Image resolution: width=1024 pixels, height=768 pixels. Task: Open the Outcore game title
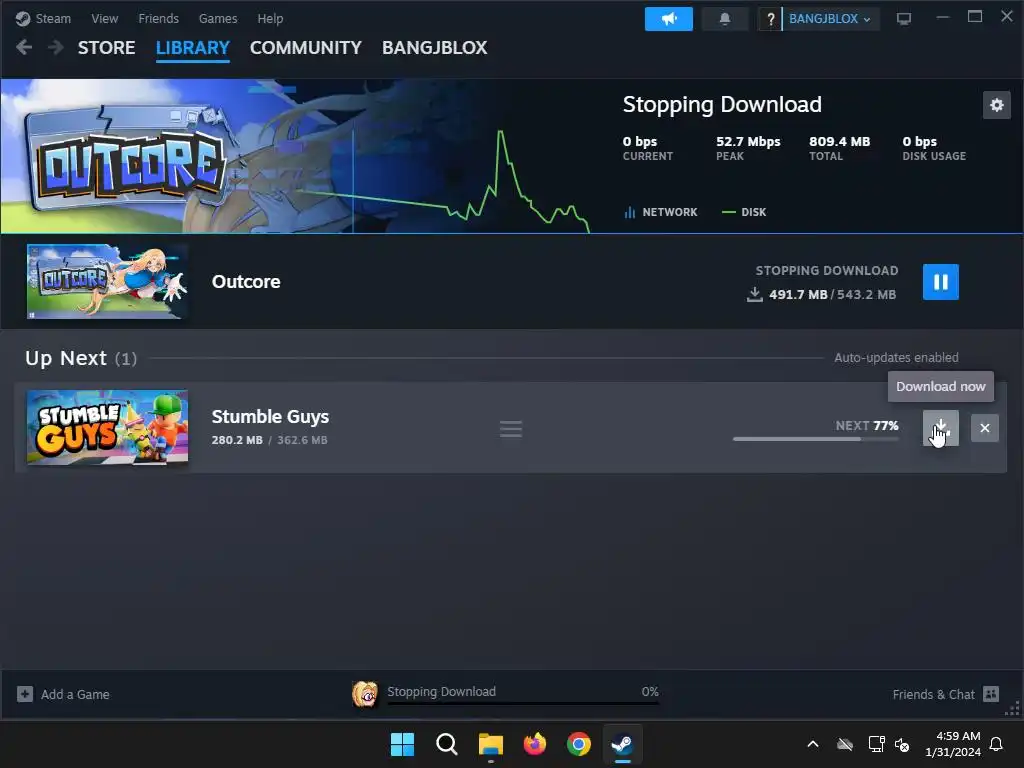[246, 281]
